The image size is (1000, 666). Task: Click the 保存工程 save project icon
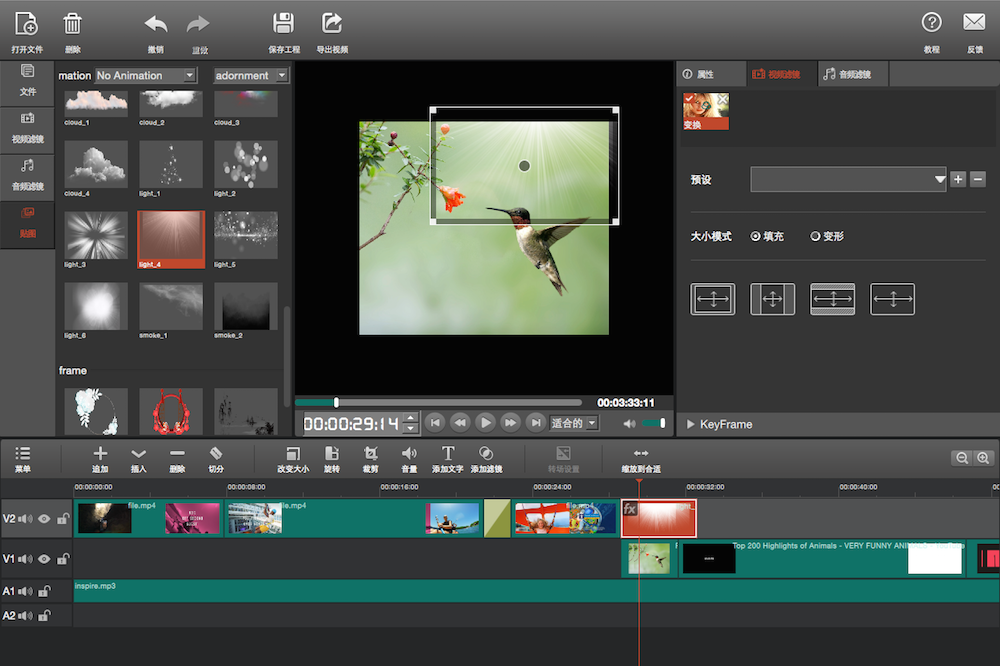(x=283, y=30)
